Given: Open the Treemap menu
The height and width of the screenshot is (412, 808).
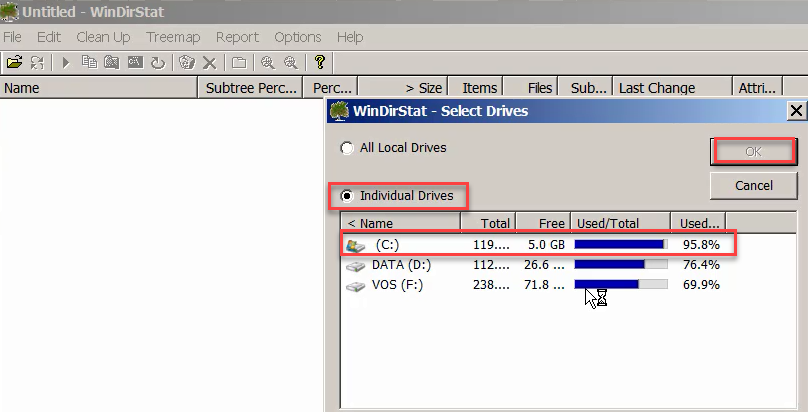Looking at the screenshot, I should click(173, 37).
